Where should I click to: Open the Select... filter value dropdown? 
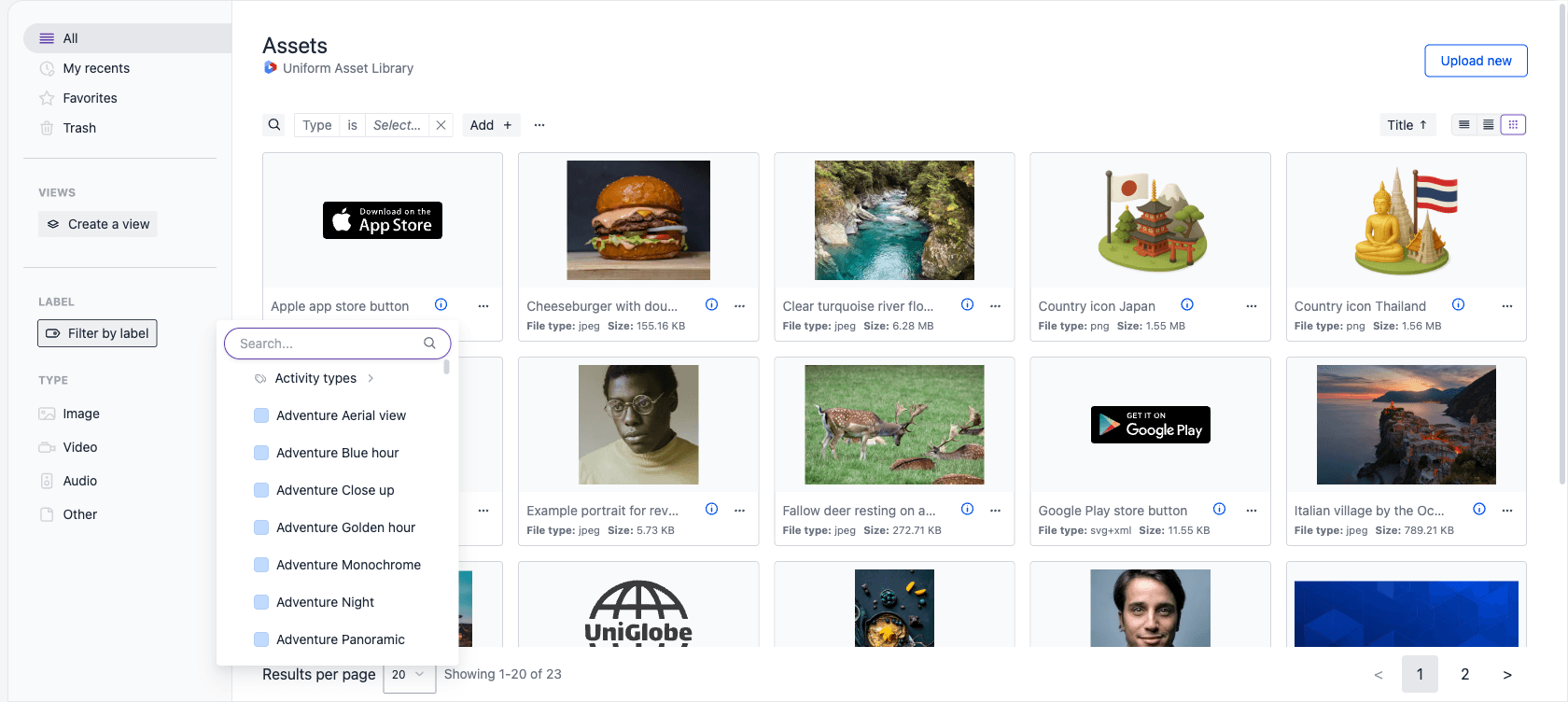tap(397, 125)
